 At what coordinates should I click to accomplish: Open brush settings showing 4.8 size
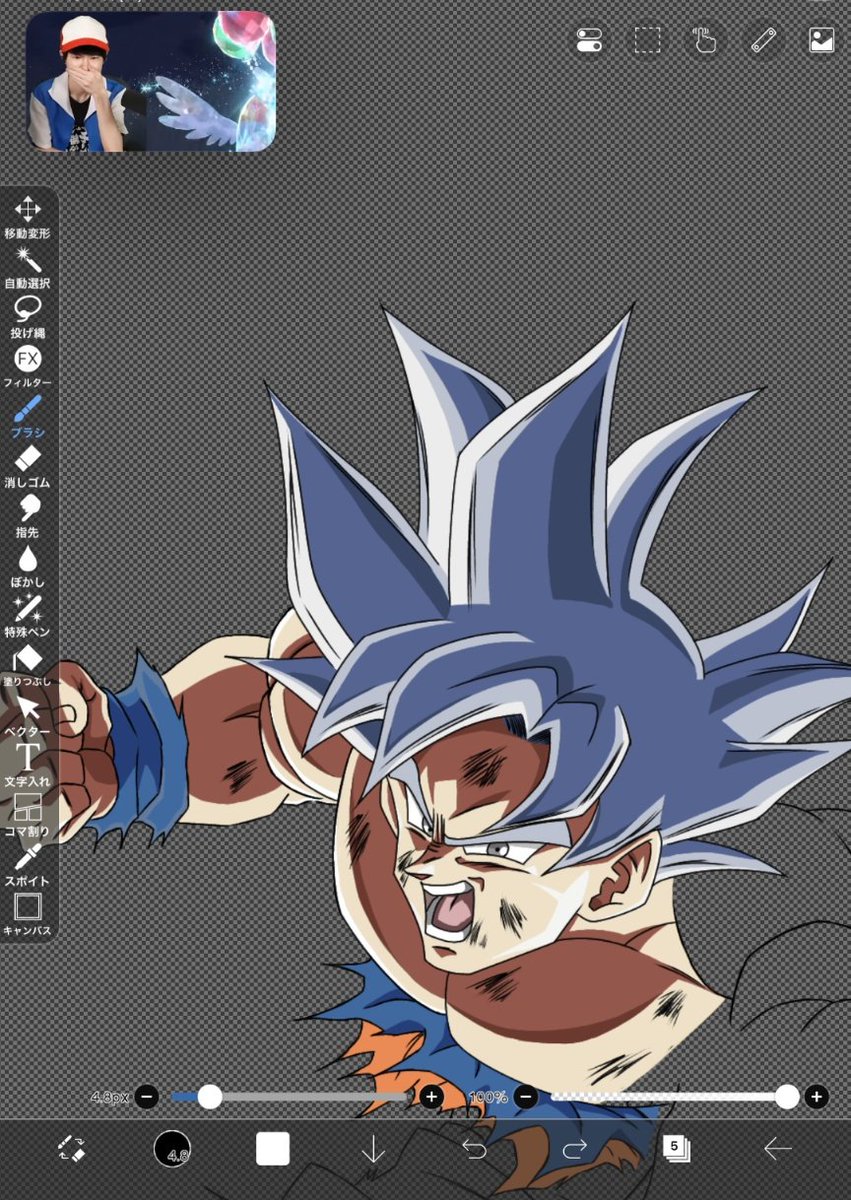point(172,1149)
